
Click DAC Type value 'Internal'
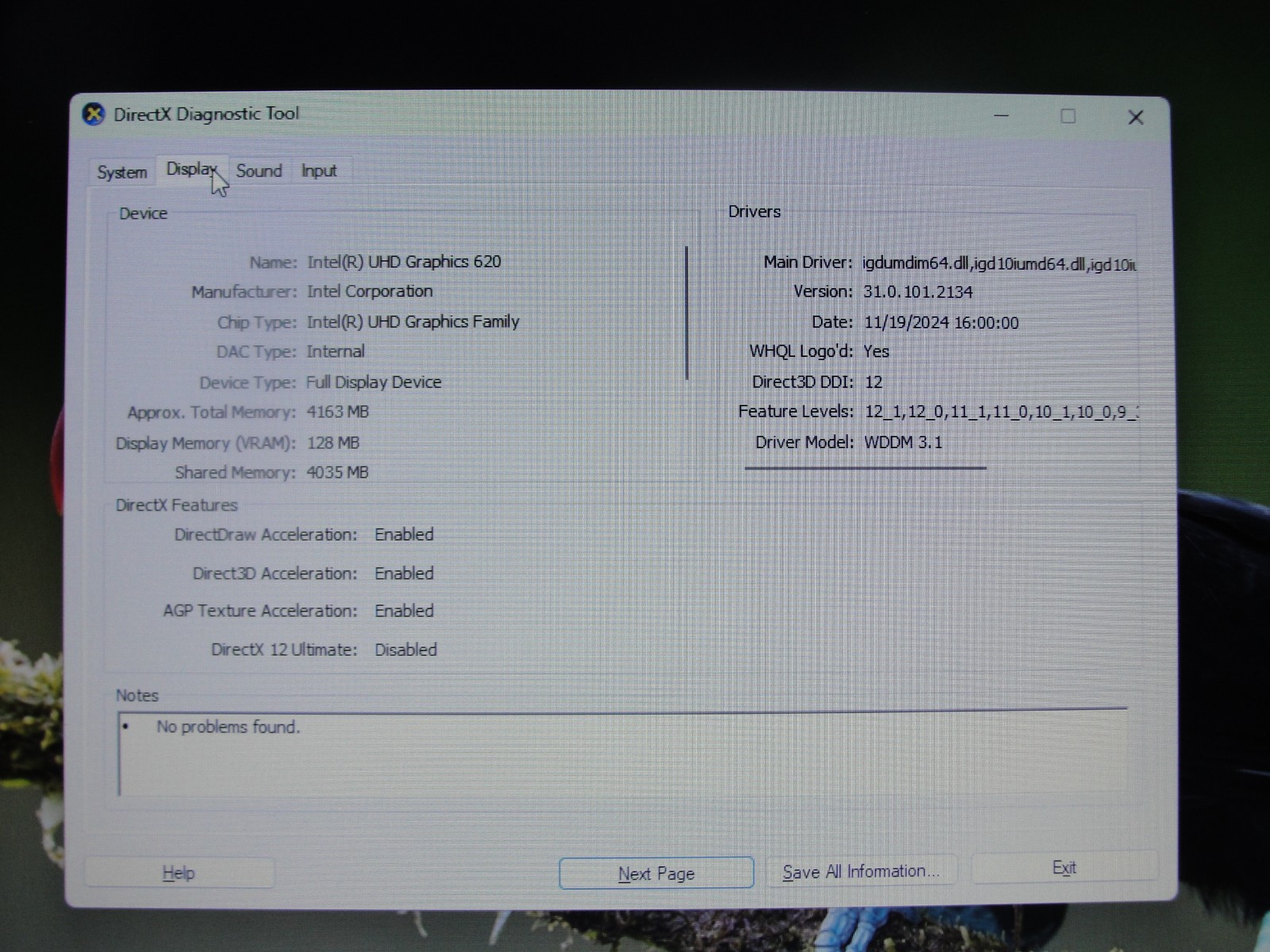point(336,351)
